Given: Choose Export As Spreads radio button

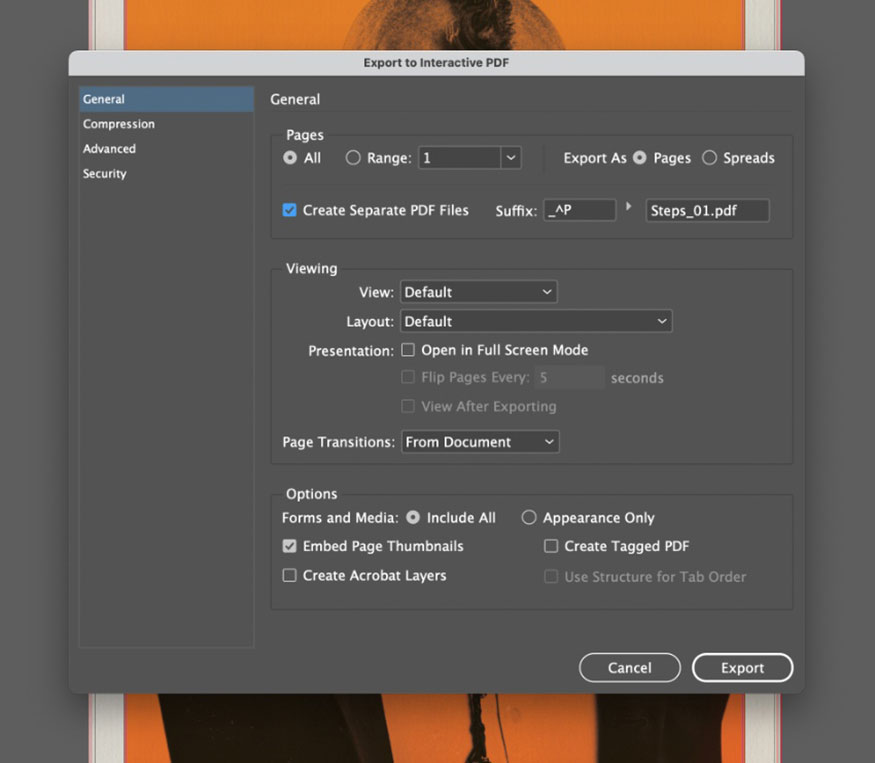Looking at the screenshot, I should [x=709, y=158].
